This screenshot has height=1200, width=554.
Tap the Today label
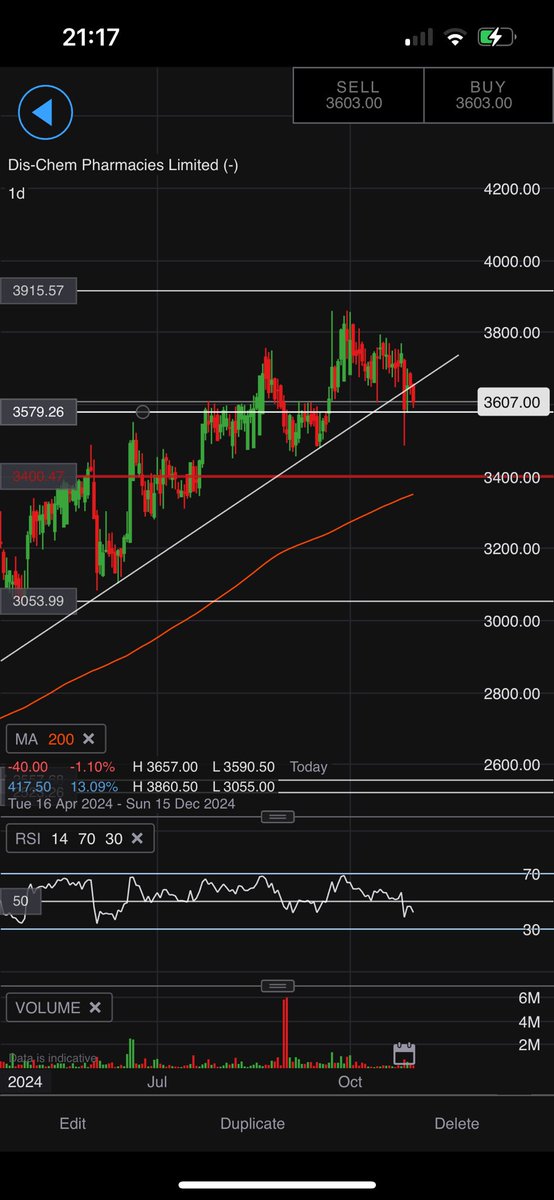click(308, 767)
